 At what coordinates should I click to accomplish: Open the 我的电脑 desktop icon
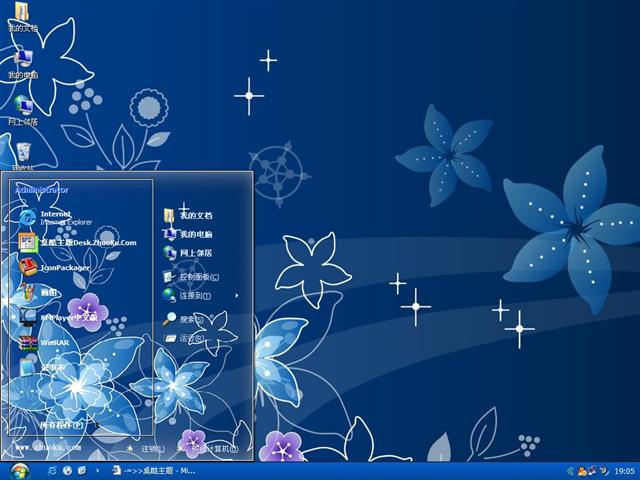(x=23, y=64)
